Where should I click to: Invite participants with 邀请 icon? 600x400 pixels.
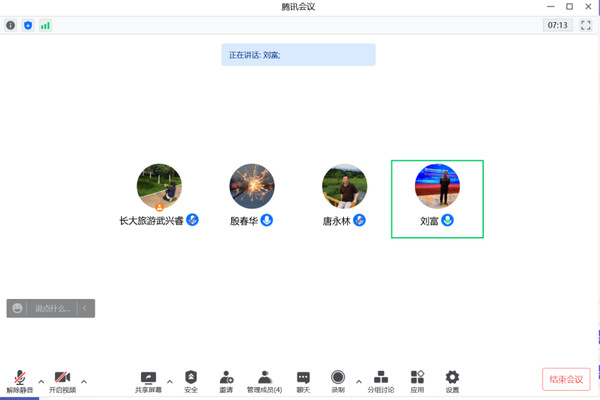pyautogui.click(x=226, y=382)
